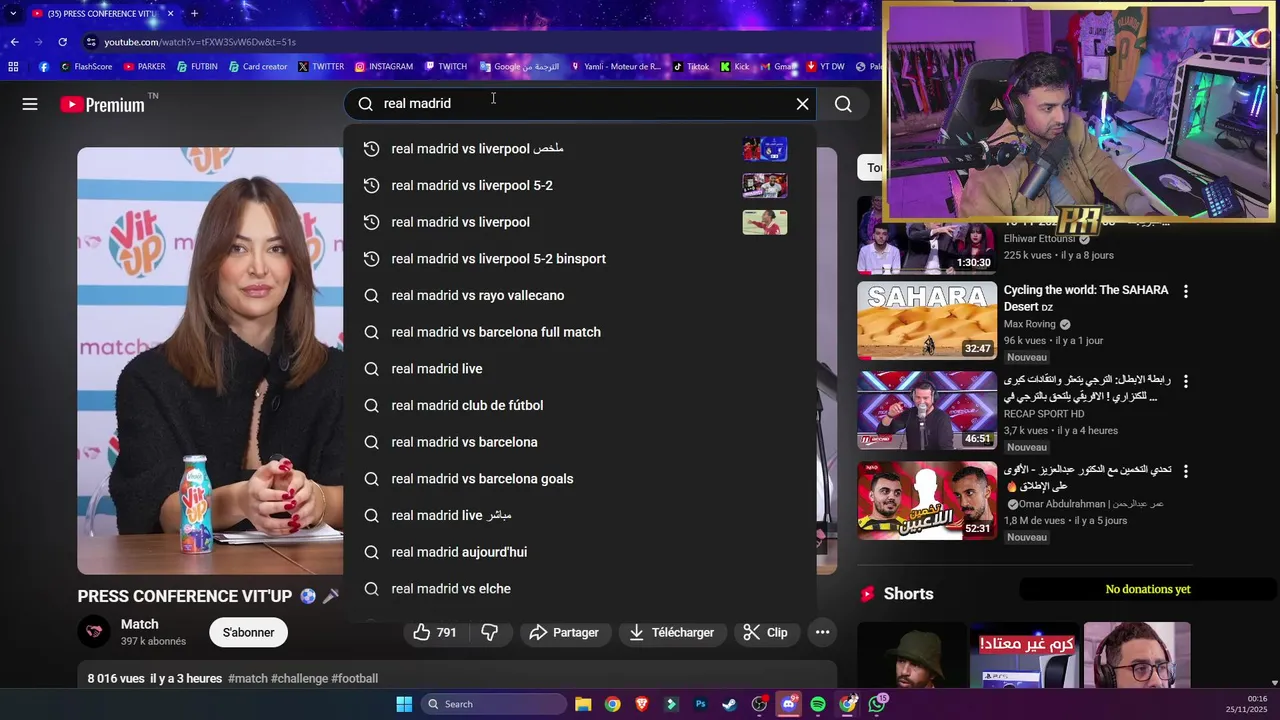Open Spotify from the taskbar
This screenshot has height=720, width=1280.
pyautogui.click(x=818, y=704)
